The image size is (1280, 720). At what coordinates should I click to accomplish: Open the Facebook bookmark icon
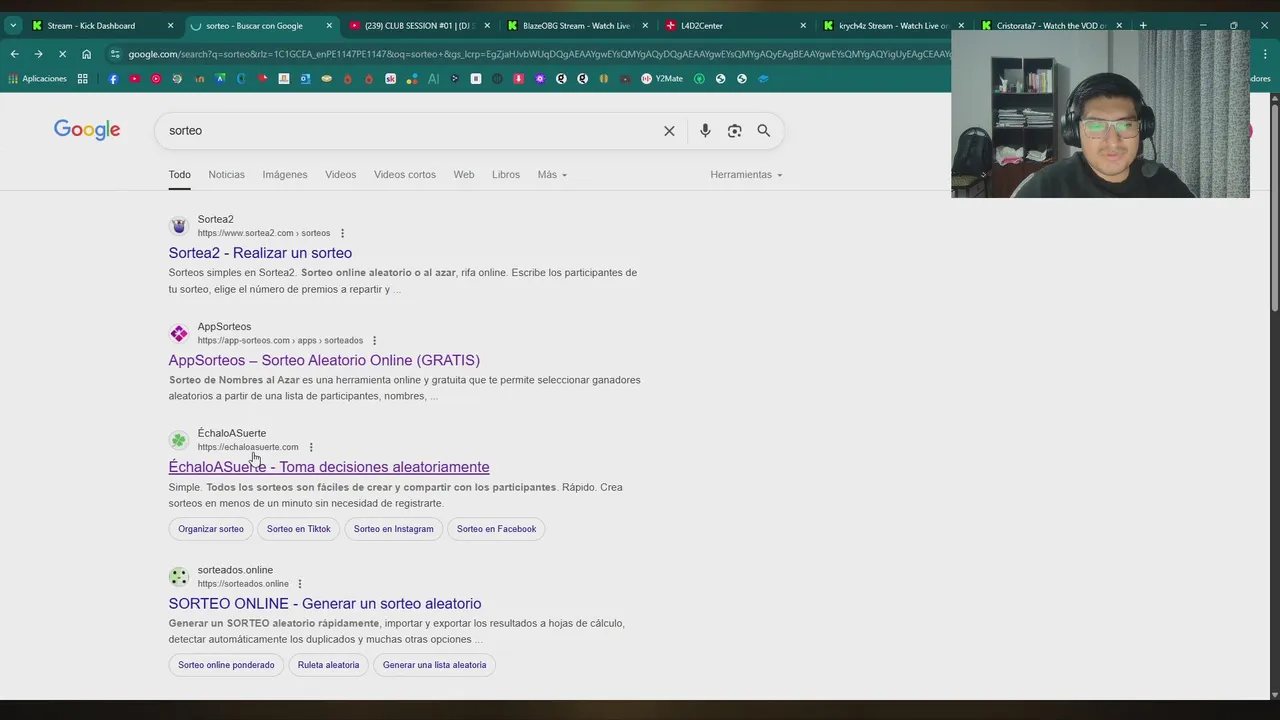(x=113, y=79)
